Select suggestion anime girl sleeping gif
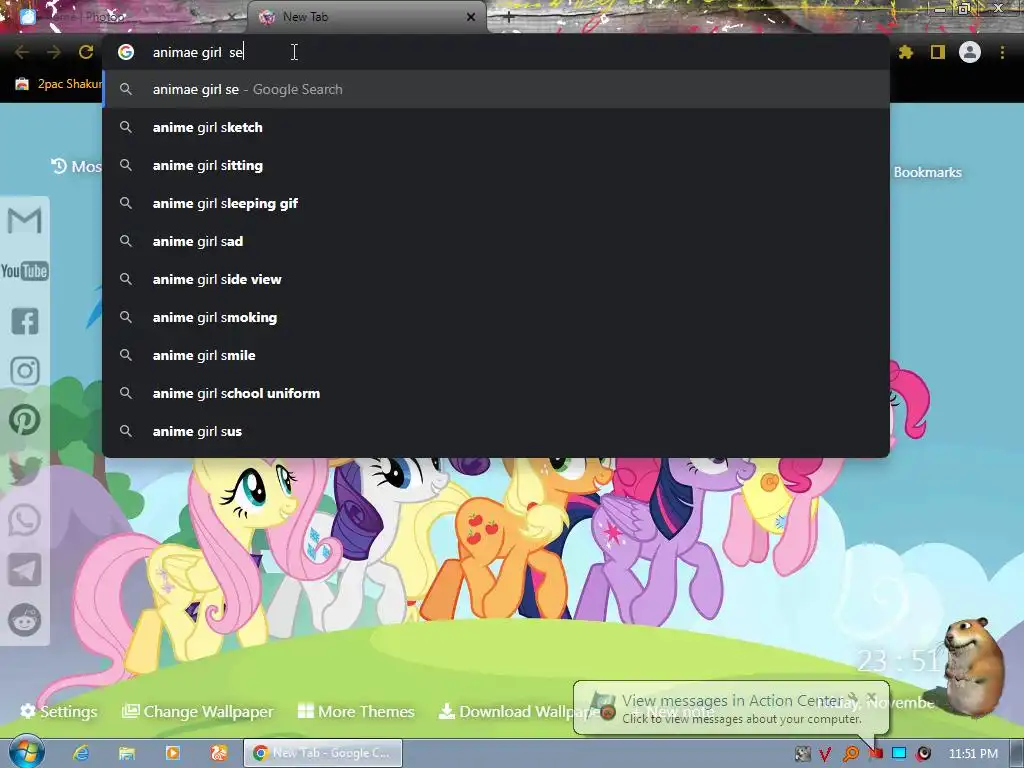The image size is (1024, 768). (x=496, y=203)
